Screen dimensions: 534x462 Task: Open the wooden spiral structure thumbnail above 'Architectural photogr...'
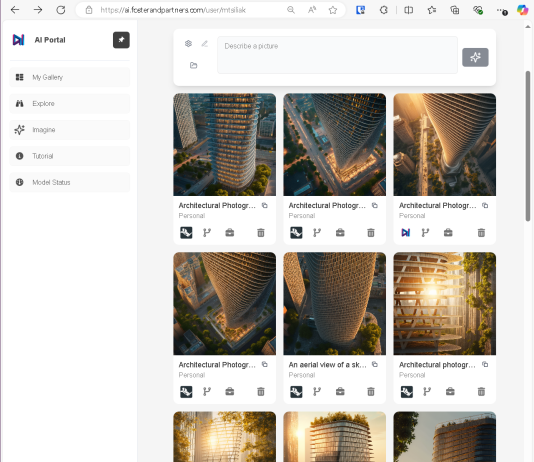(445, 304)
